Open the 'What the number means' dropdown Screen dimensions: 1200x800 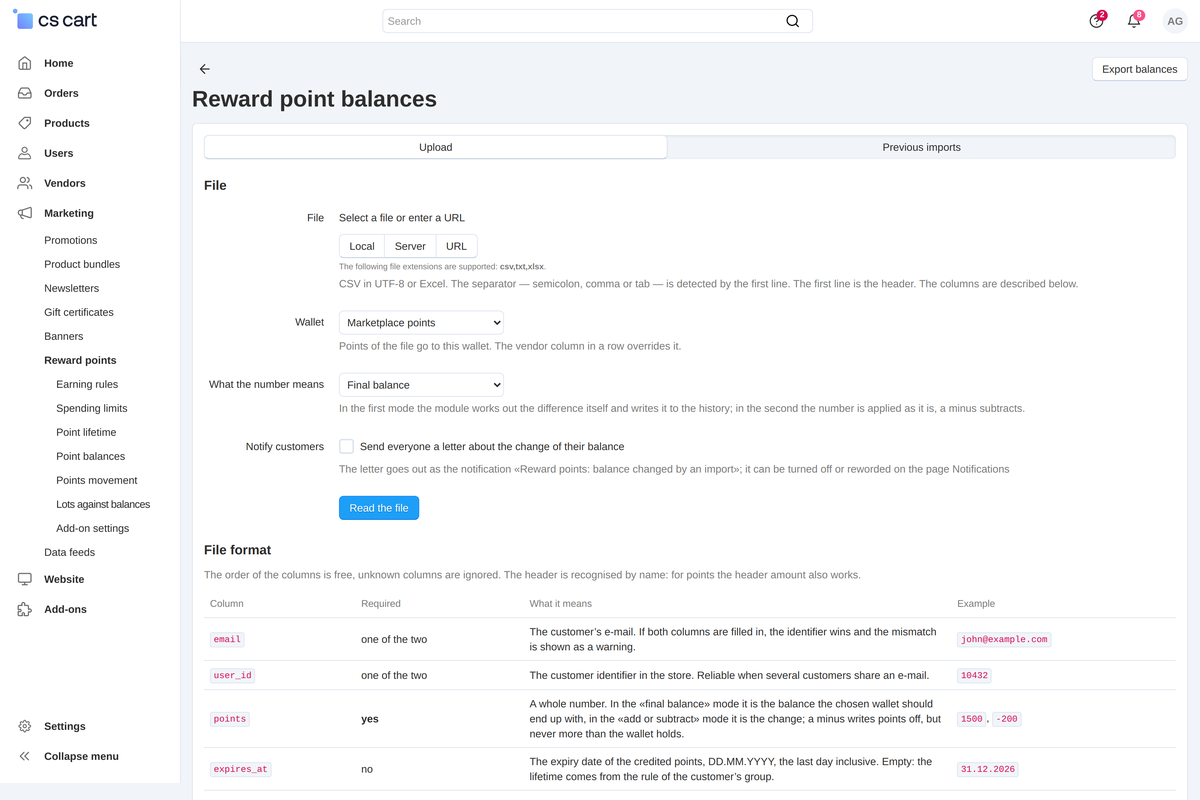click(x=421, y=384)
